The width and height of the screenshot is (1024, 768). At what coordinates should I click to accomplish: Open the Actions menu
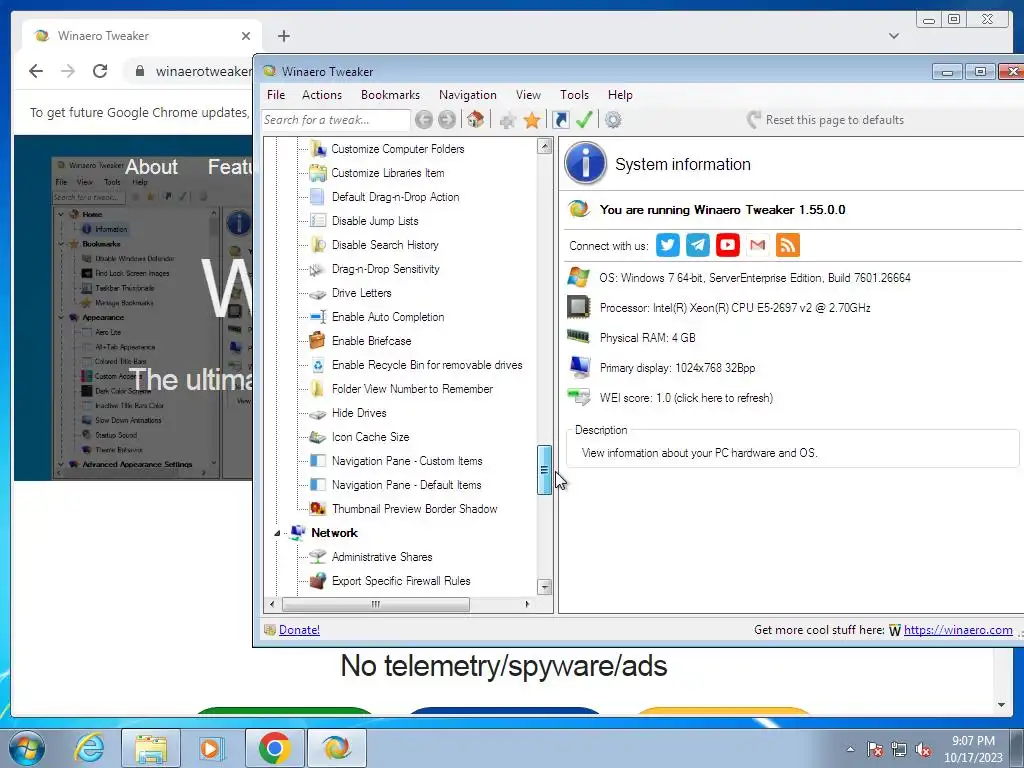(x=322, y=95)
